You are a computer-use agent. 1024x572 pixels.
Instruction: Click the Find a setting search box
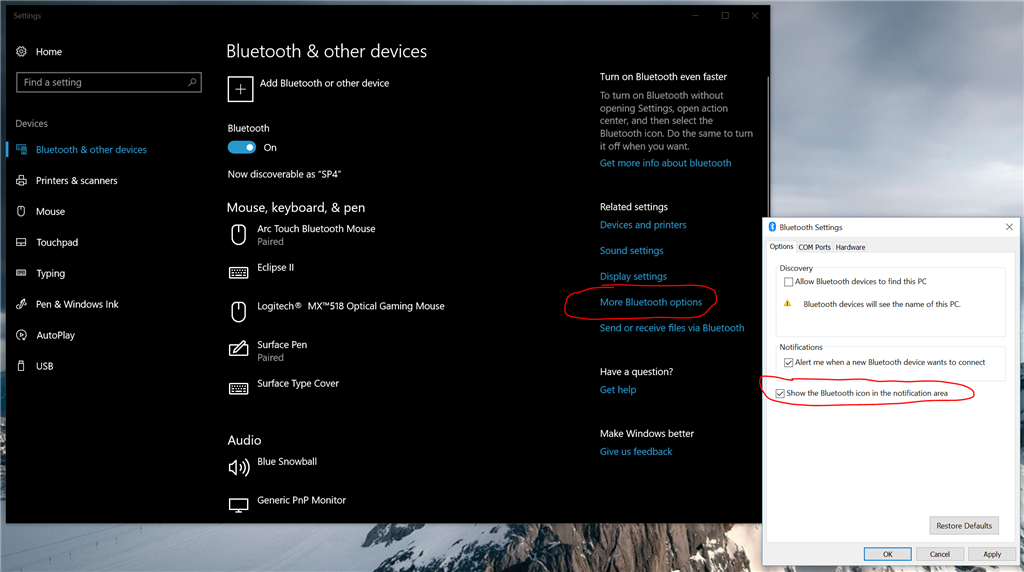pos(108,82)
